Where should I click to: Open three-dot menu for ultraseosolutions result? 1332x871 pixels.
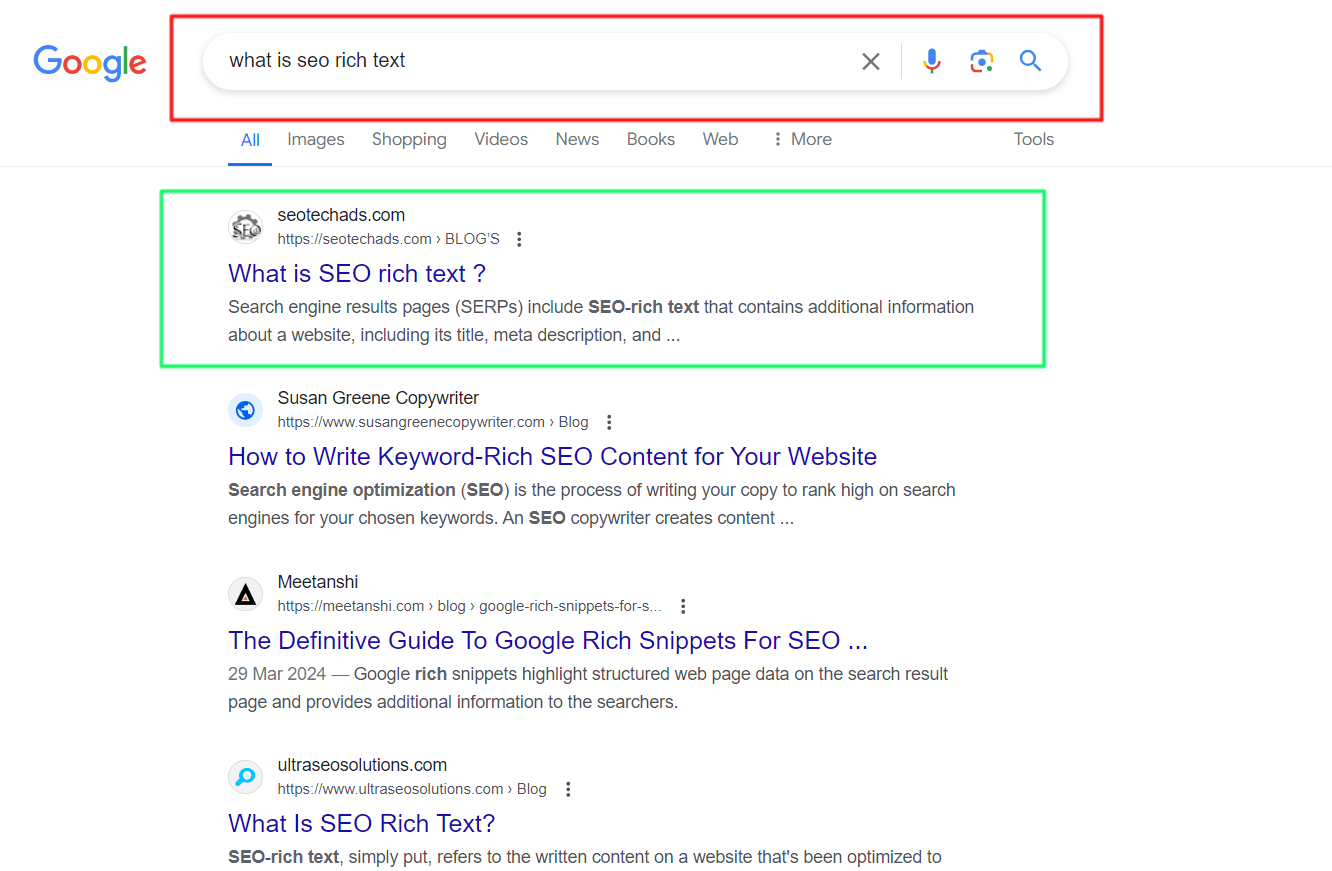(568, 789)
